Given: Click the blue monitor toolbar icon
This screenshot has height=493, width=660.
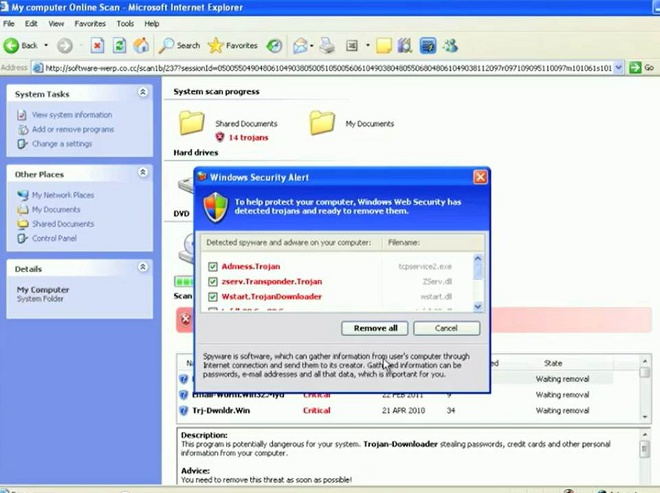Looking at the screenshot, I should pos(428,45).
